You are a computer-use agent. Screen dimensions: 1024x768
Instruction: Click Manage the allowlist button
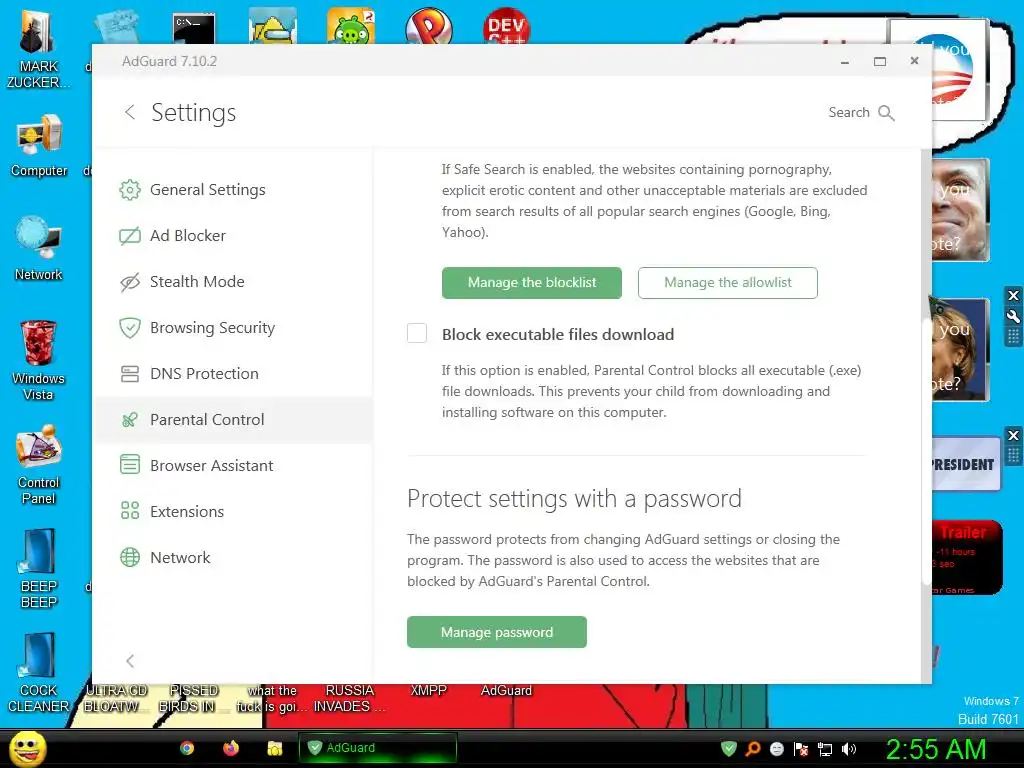point(728,283)
